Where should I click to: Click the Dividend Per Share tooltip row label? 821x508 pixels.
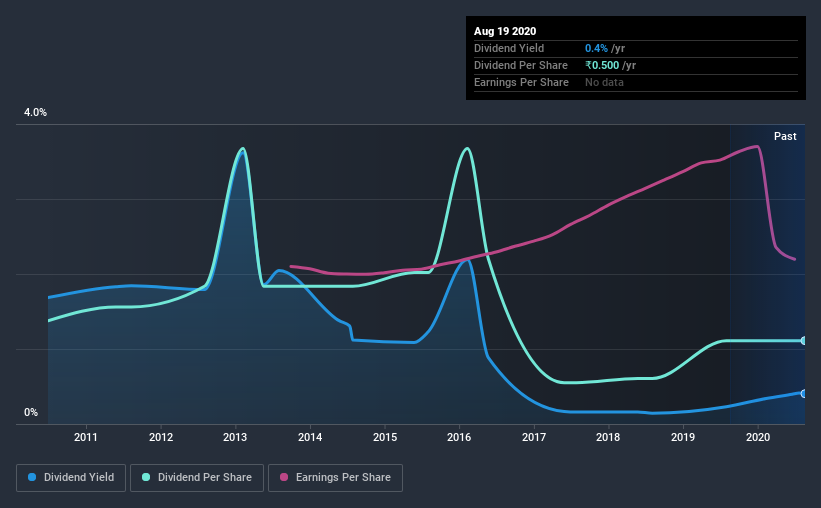coord(520,65)
